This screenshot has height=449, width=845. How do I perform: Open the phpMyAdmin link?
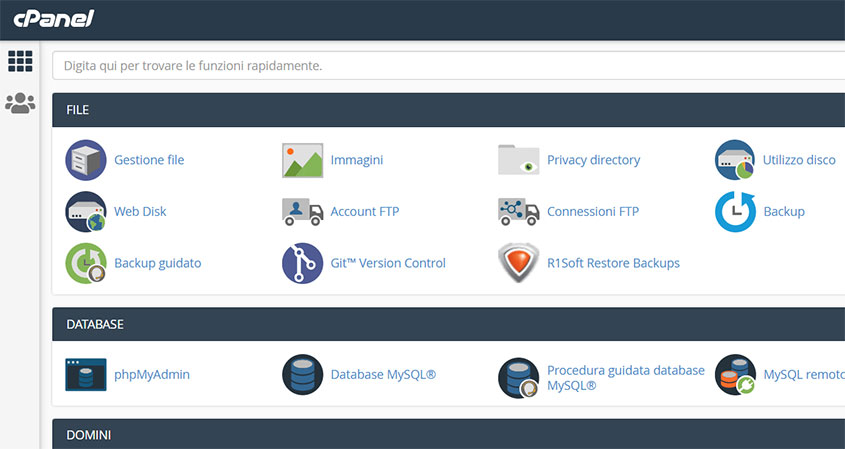[x=152, y=375]
